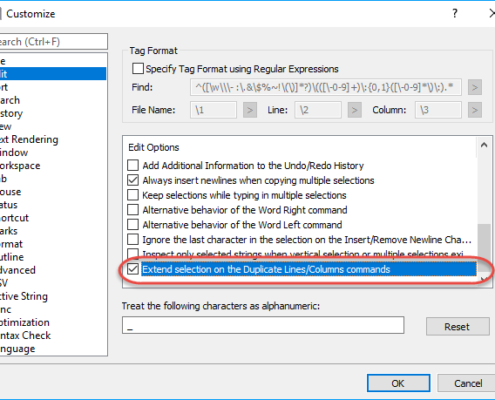Check Add Additional Information to Undo/Redo History
Image resolution: width=495 pixels, height=400 pixels.
[133, 165]
